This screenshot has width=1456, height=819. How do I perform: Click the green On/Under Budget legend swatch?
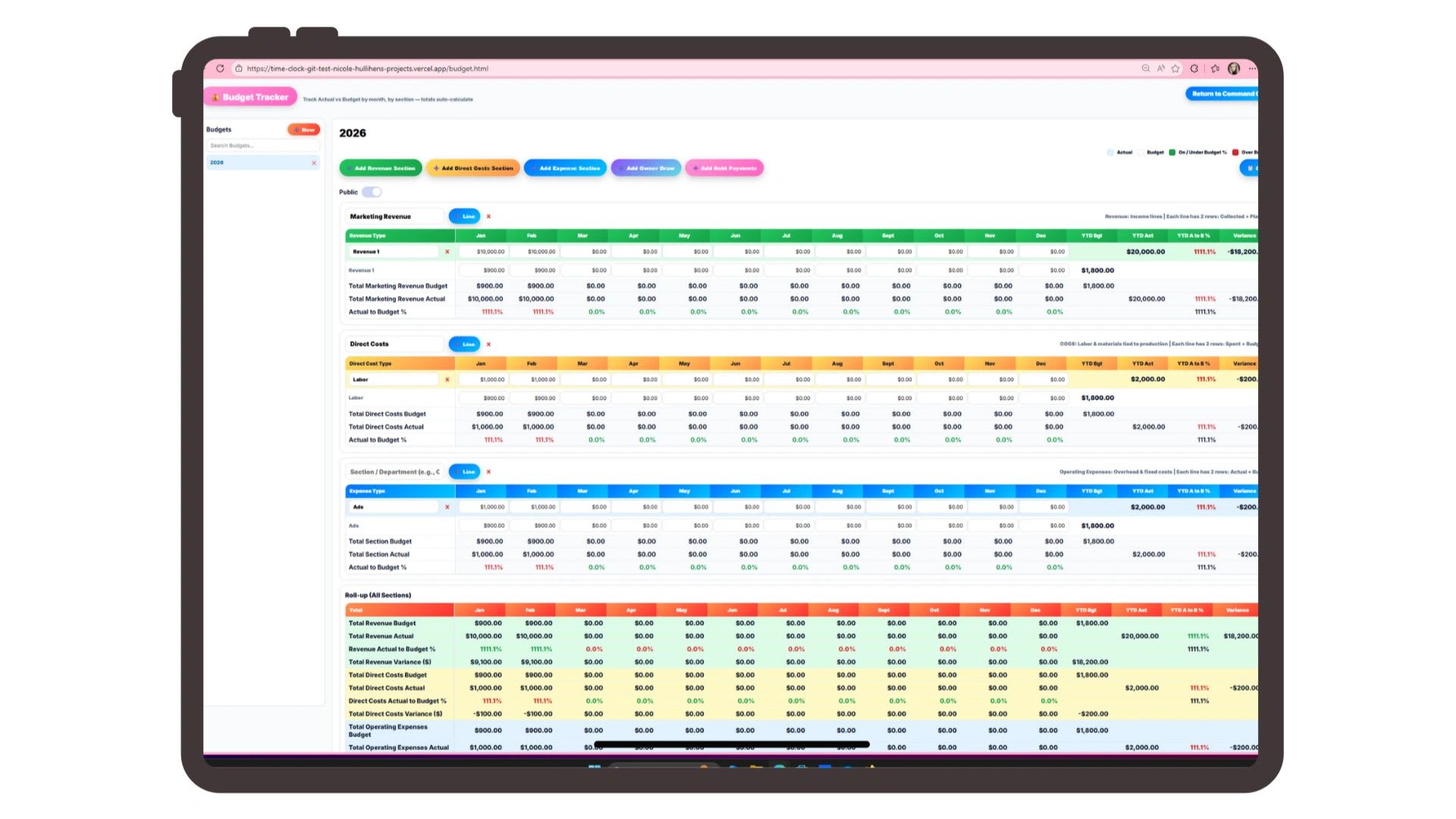point(1172,152)
